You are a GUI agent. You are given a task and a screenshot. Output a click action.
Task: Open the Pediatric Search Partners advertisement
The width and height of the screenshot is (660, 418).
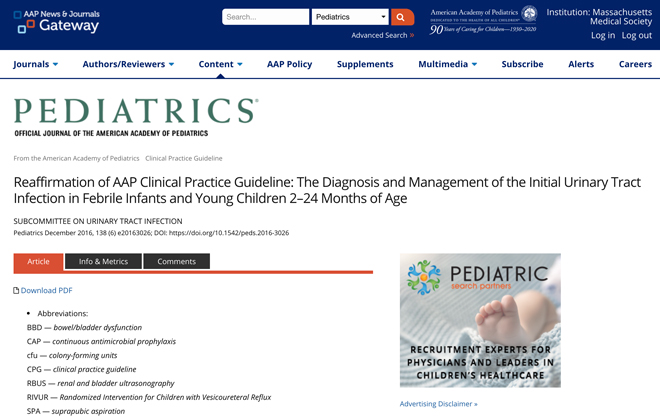tap(480, 320)
